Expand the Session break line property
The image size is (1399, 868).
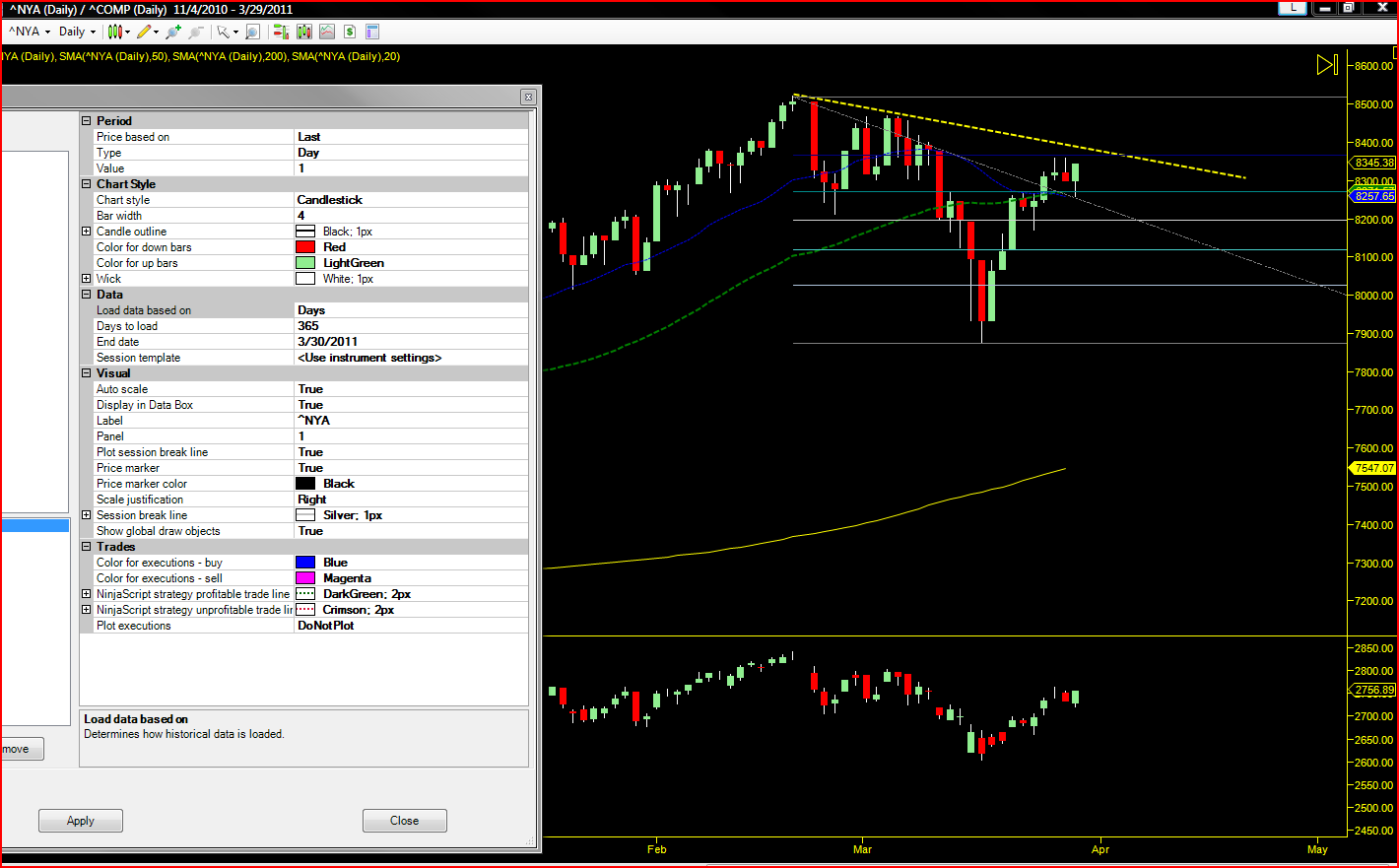pyautogui.click(x=87, y=515)
